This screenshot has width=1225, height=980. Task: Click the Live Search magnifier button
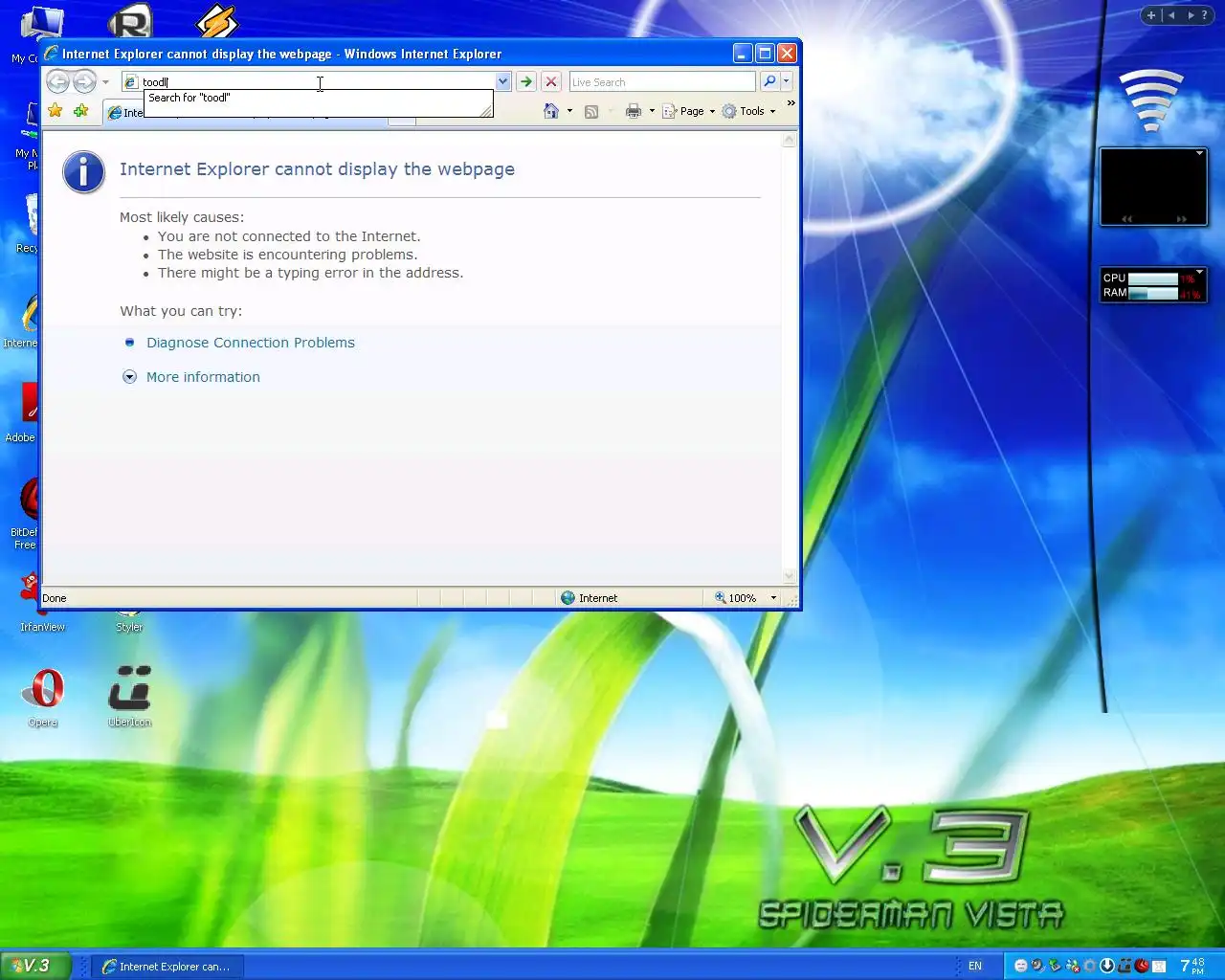769,82
